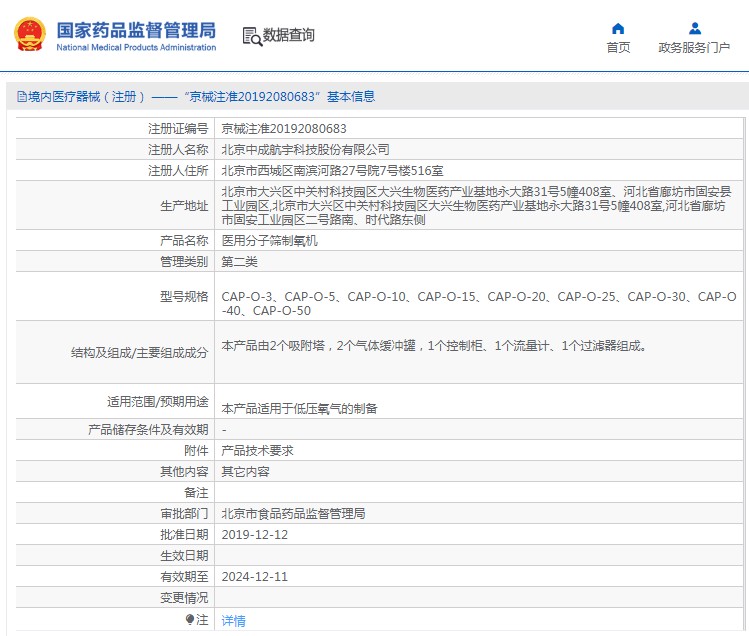Click breadcrumb 境内医疗器械（注册）
Viewport: 749px width, 636px height.
[86, 97]
